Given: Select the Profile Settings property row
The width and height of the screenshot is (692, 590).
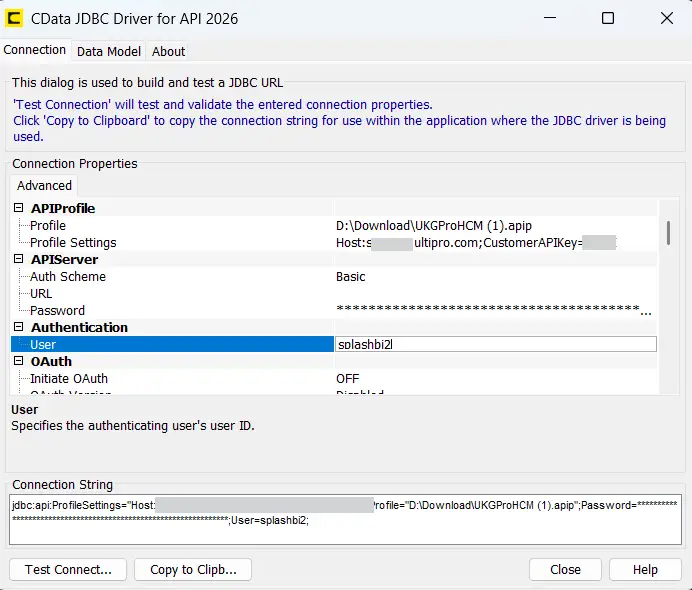Looking at the screenshot, I should click(334, 242).
